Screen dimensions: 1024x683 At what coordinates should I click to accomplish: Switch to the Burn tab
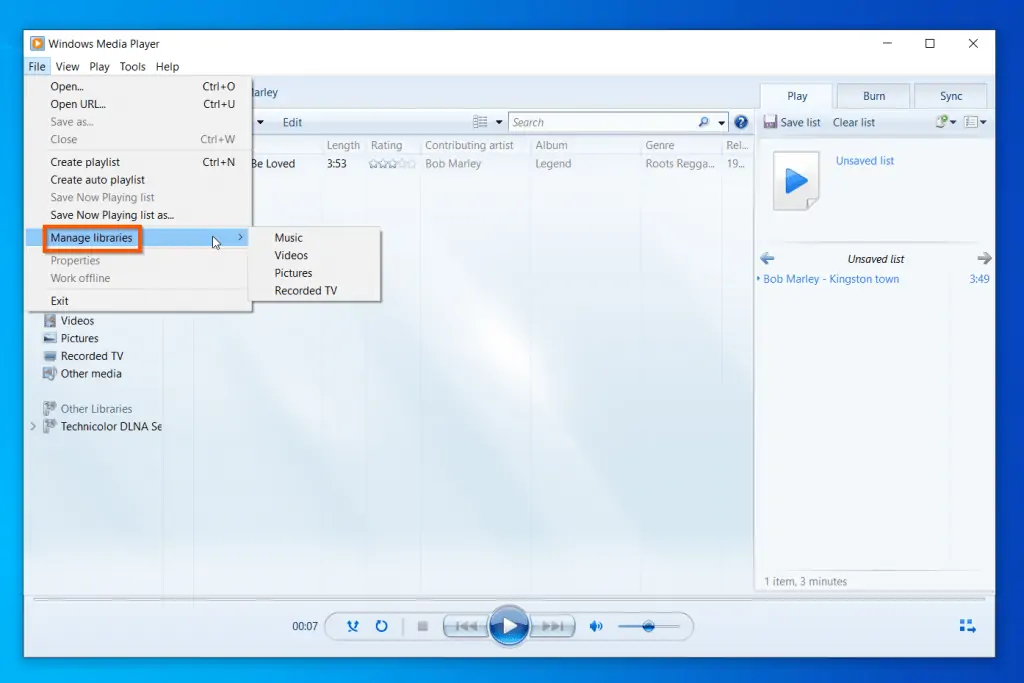tap(872, 95)
